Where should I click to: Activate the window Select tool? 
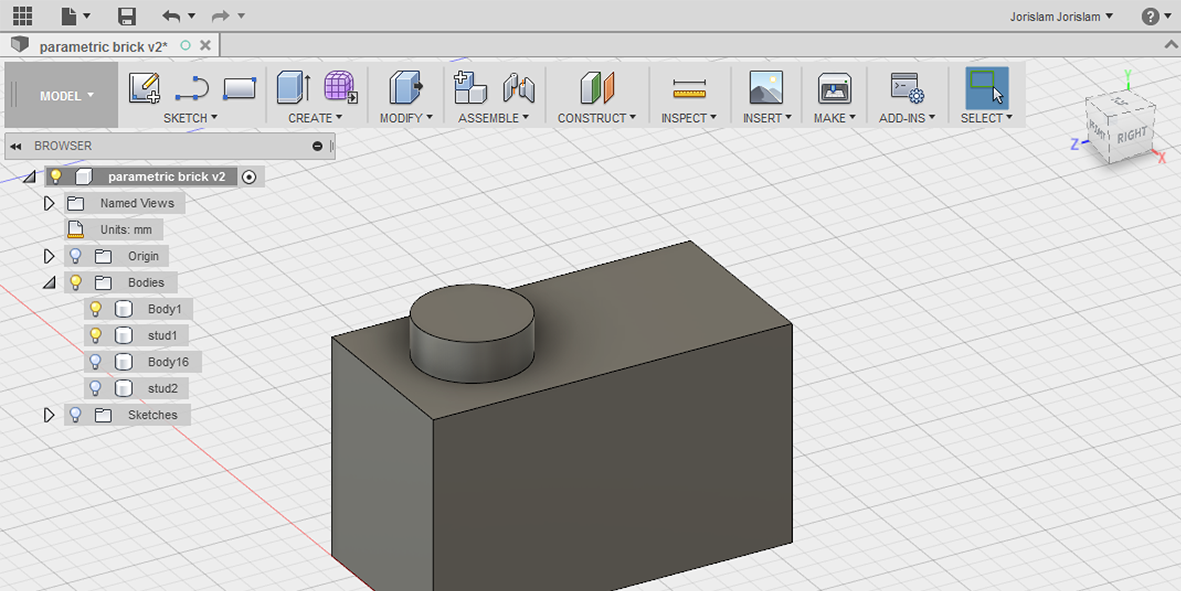pos(987,88)
